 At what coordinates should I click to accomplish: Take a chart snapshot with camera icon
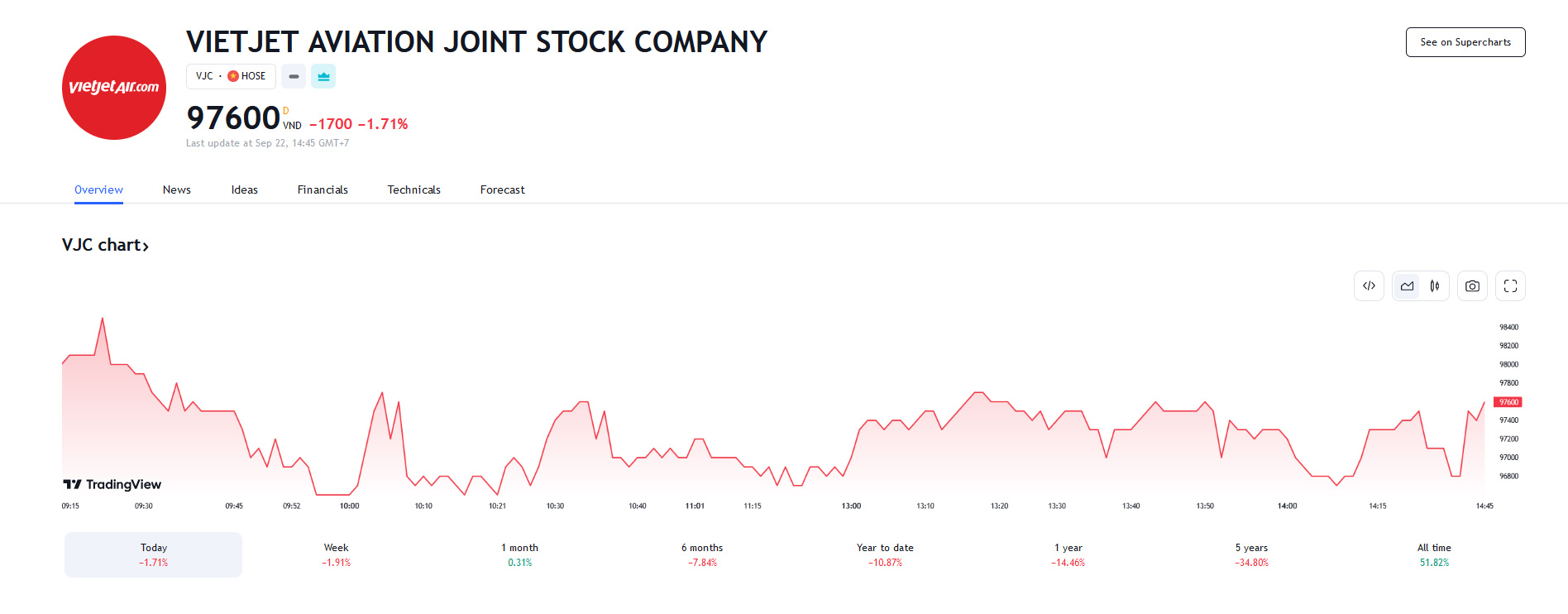point(1472,286)
